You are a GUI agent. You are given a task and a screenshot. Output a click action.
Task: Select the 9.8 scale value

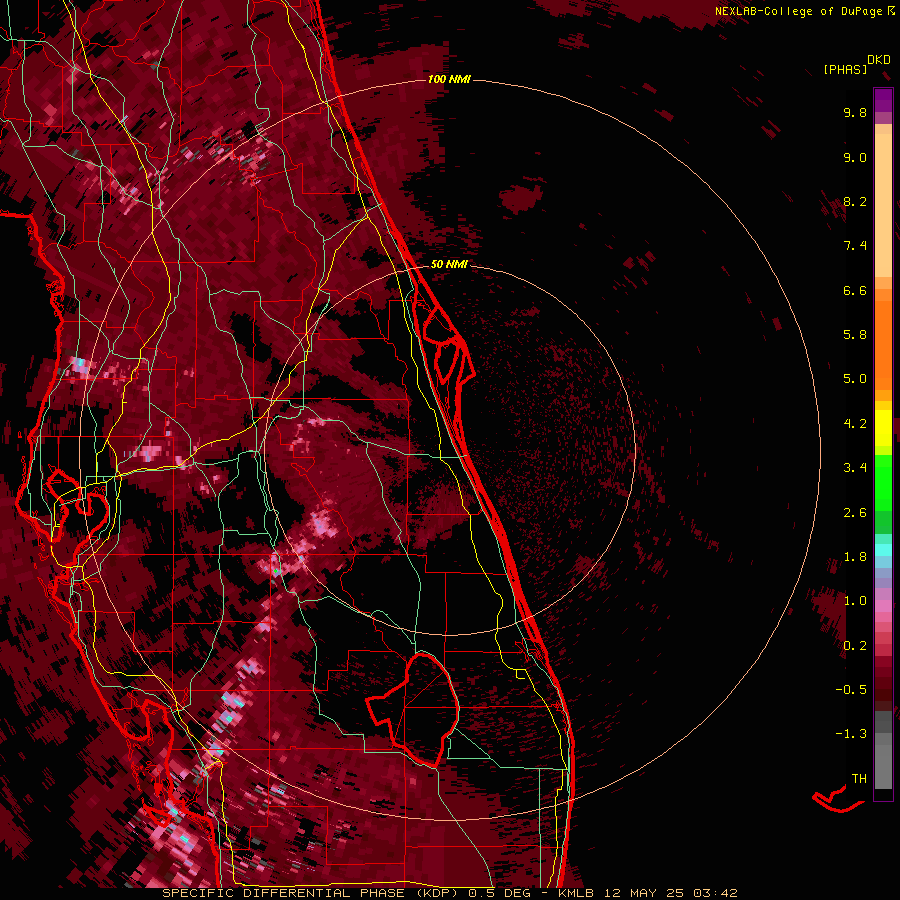[x=855, y=112]
